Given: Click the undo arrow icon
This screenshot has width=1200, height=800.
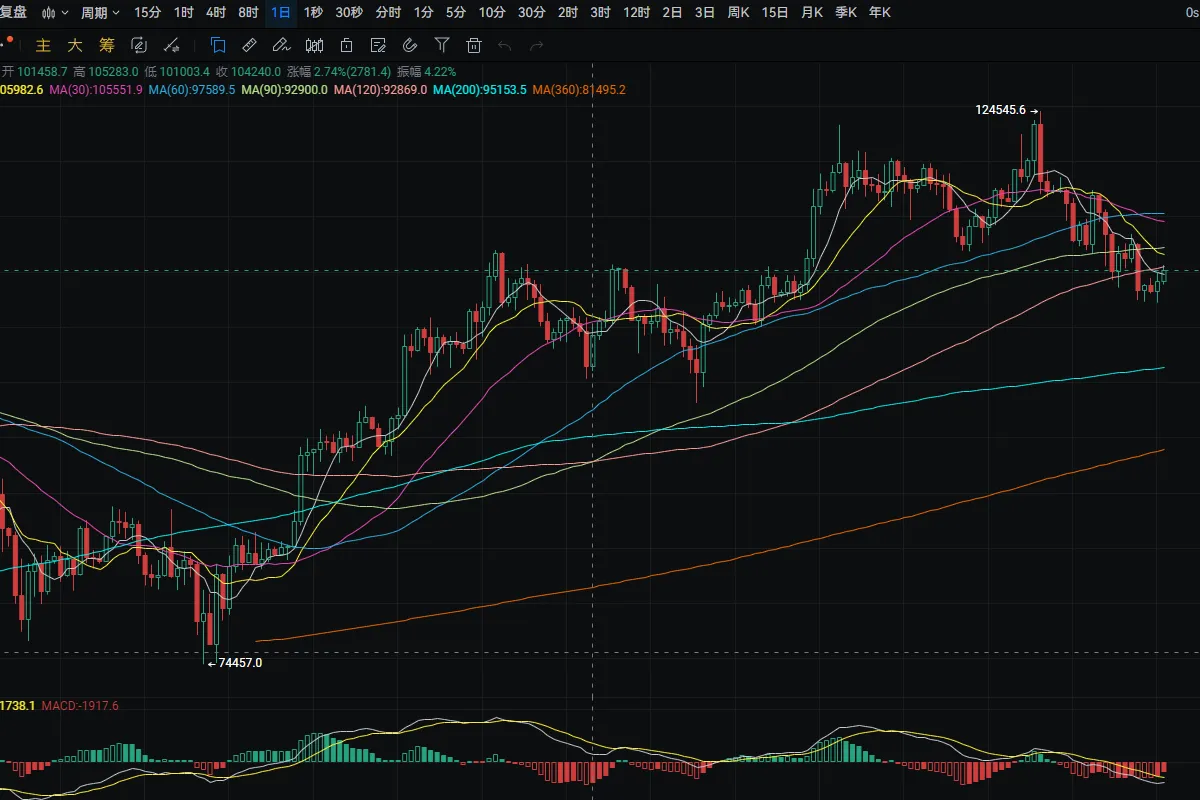Looking at the screenshot, I should [x=505, y=46].
